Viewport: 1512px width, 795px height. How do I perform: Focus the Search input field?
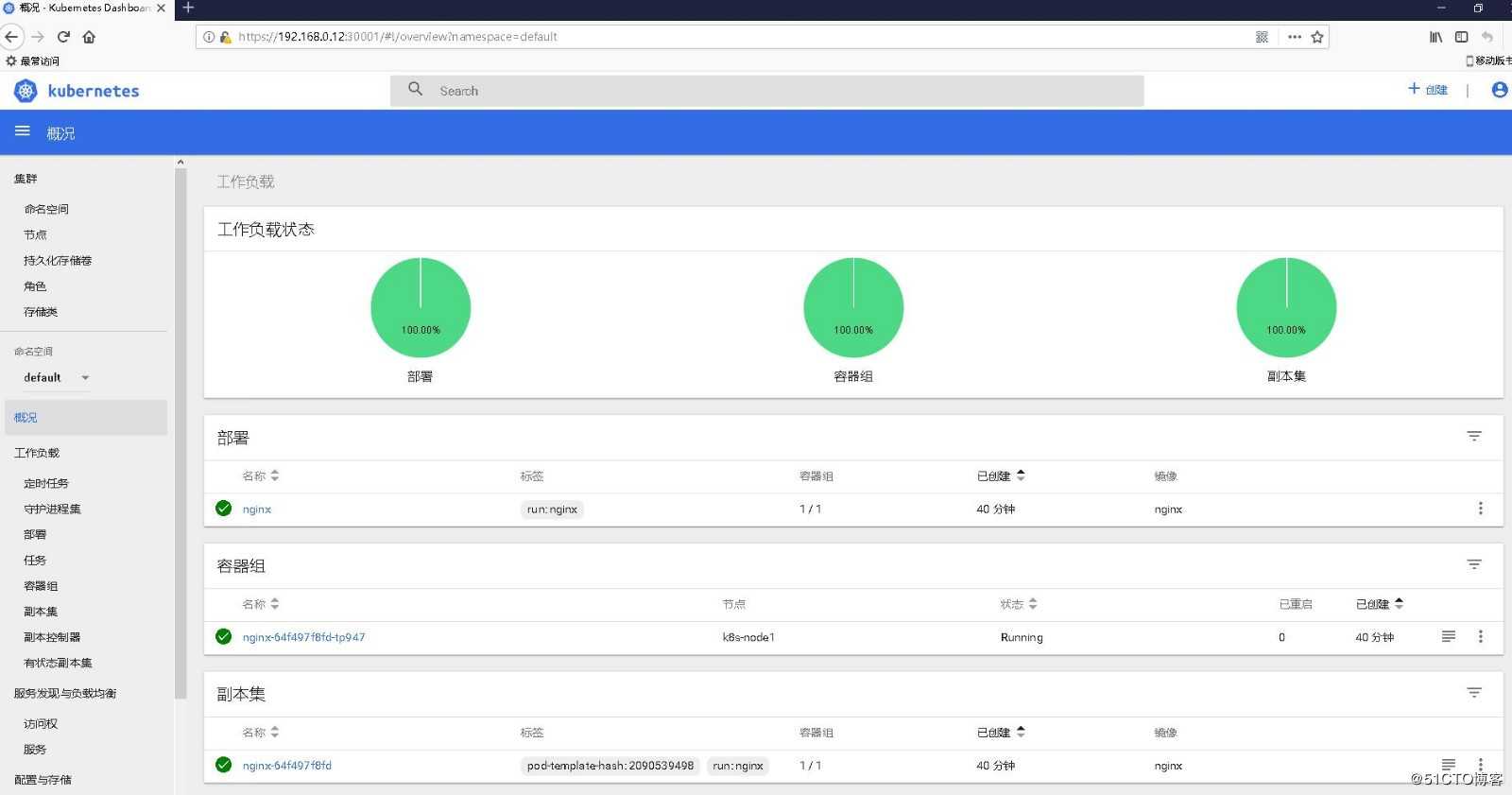[x=766, y=91]
